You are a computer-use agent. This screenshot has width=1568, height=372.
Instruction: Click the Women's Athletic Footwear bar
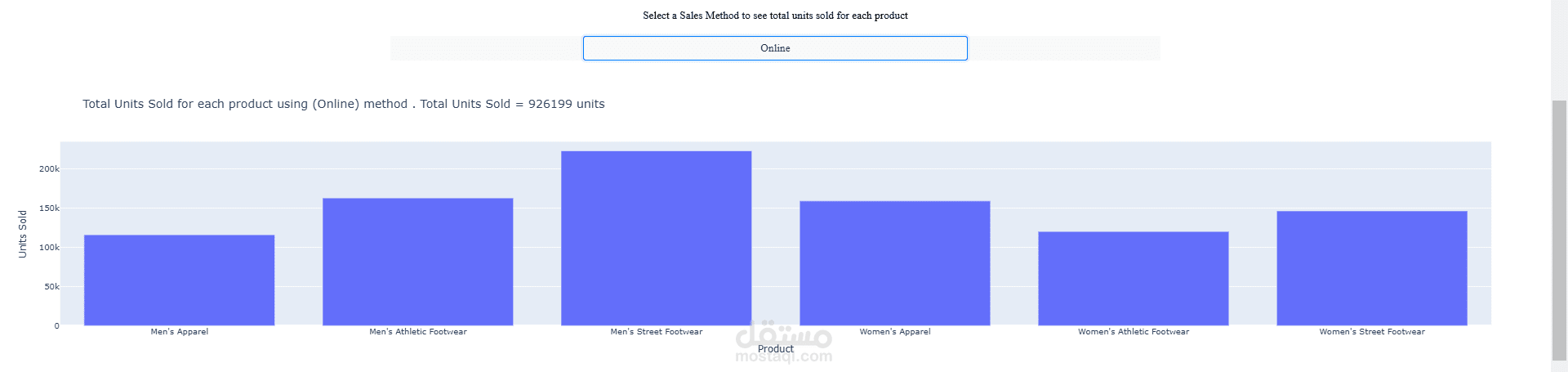[x=1133, y=278]
